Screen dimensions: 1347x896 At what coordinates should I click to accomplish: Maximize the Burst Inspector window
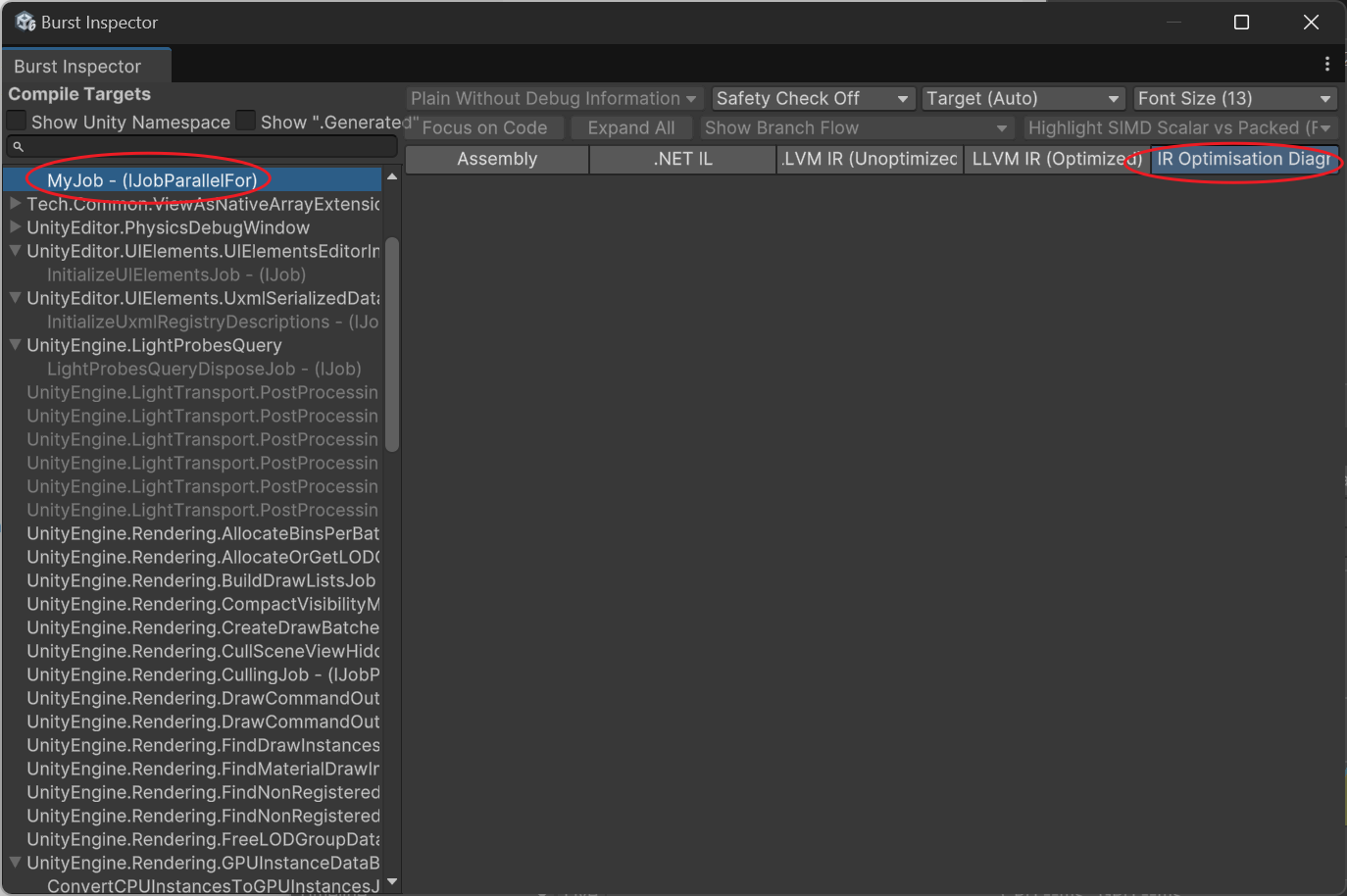coord(1241,22)
